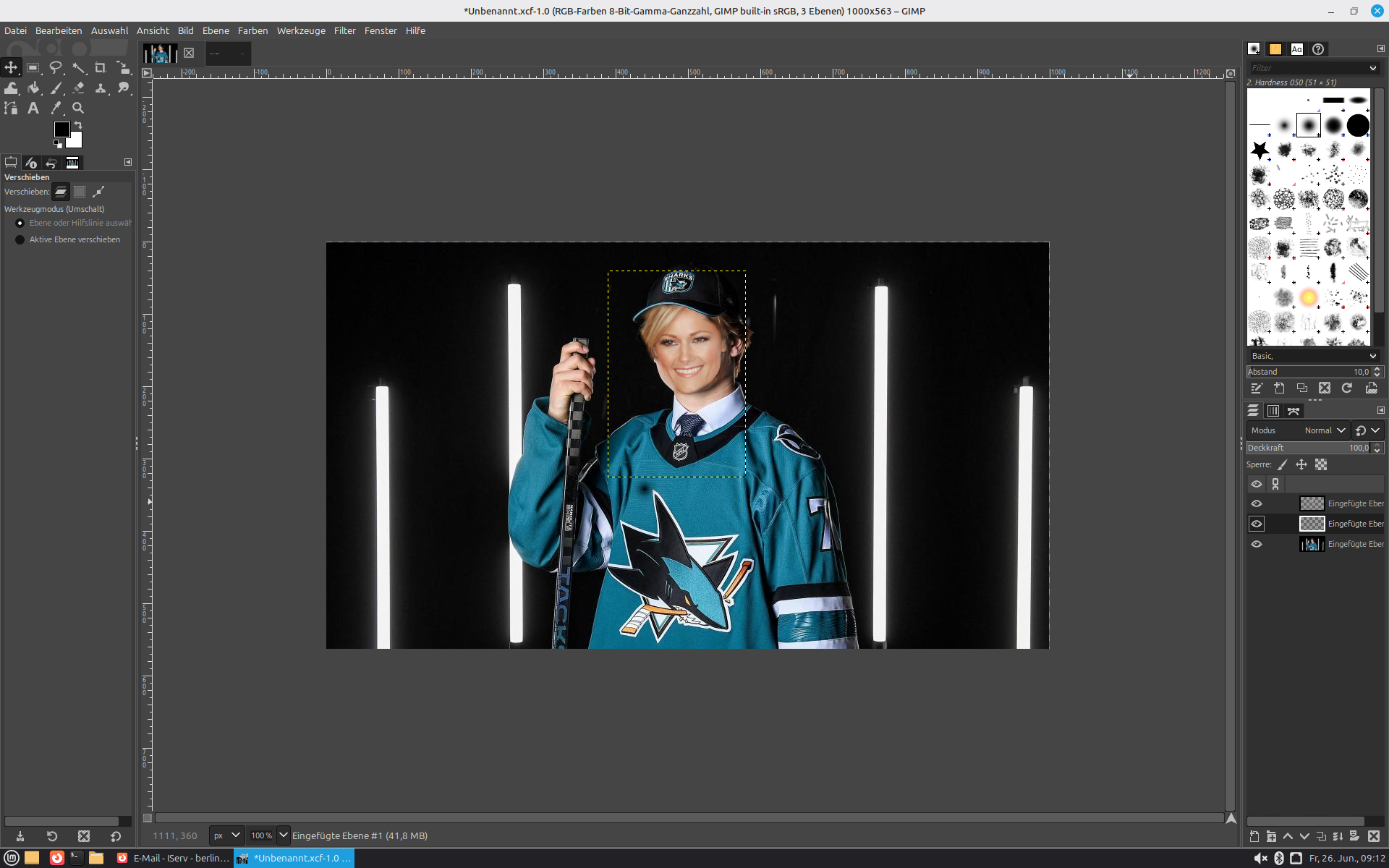
Task: Open the tool options panel configure menu
Action: (128, 162)
